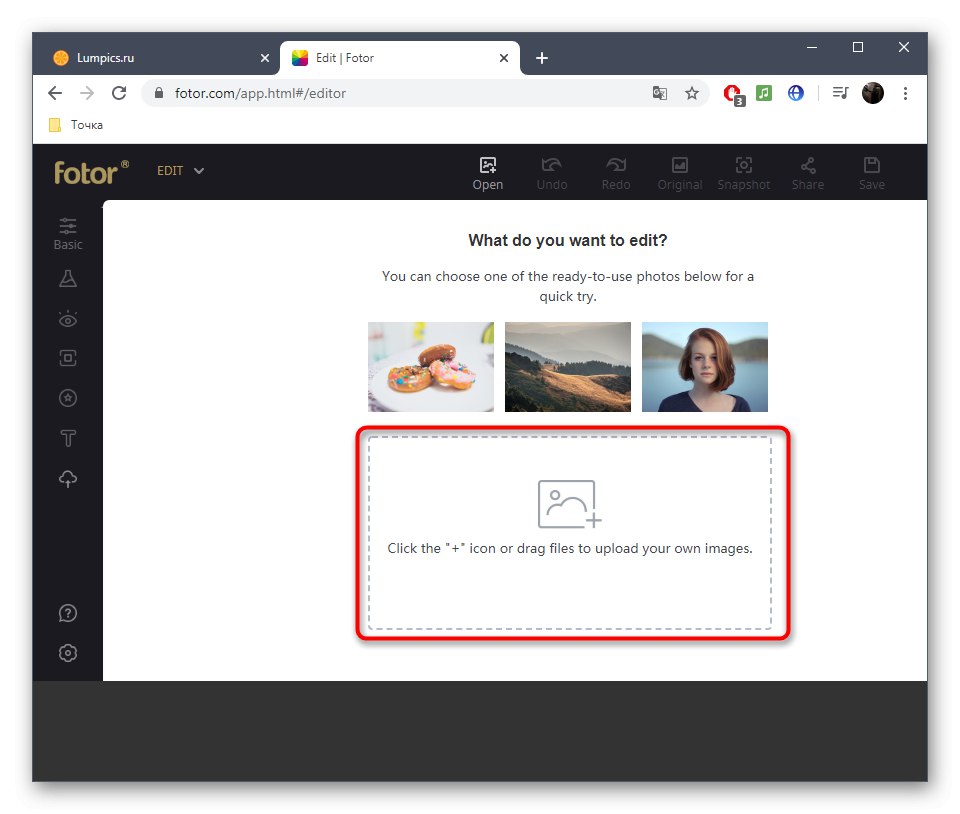
Task: Select the Text tool in sidebar
Action: click(x=67, y=438)
